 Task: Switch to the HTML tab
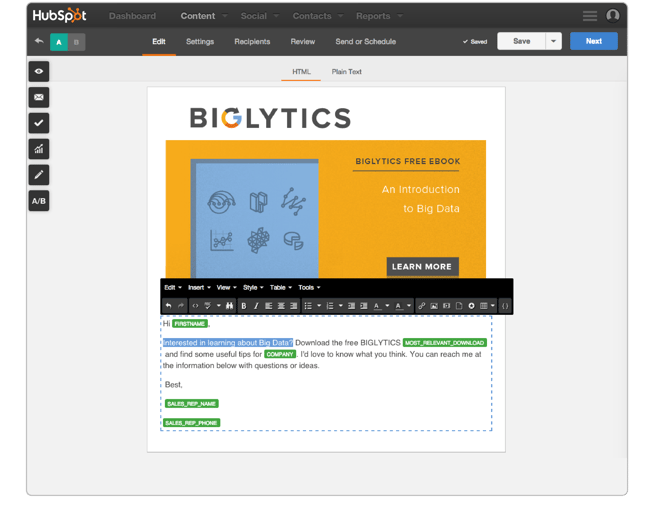(x=301, y=72)
